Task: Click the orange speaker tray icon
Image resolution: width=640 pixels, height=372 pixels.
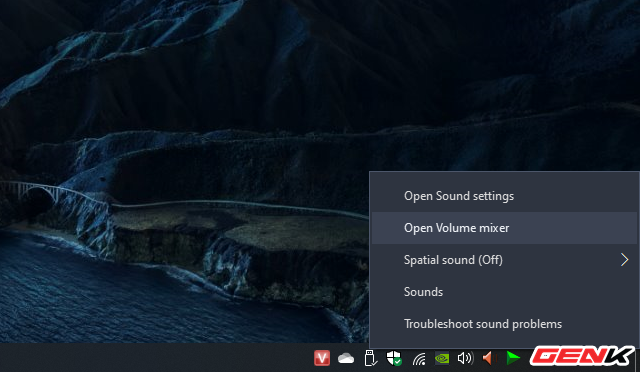Action: point(489,358)
